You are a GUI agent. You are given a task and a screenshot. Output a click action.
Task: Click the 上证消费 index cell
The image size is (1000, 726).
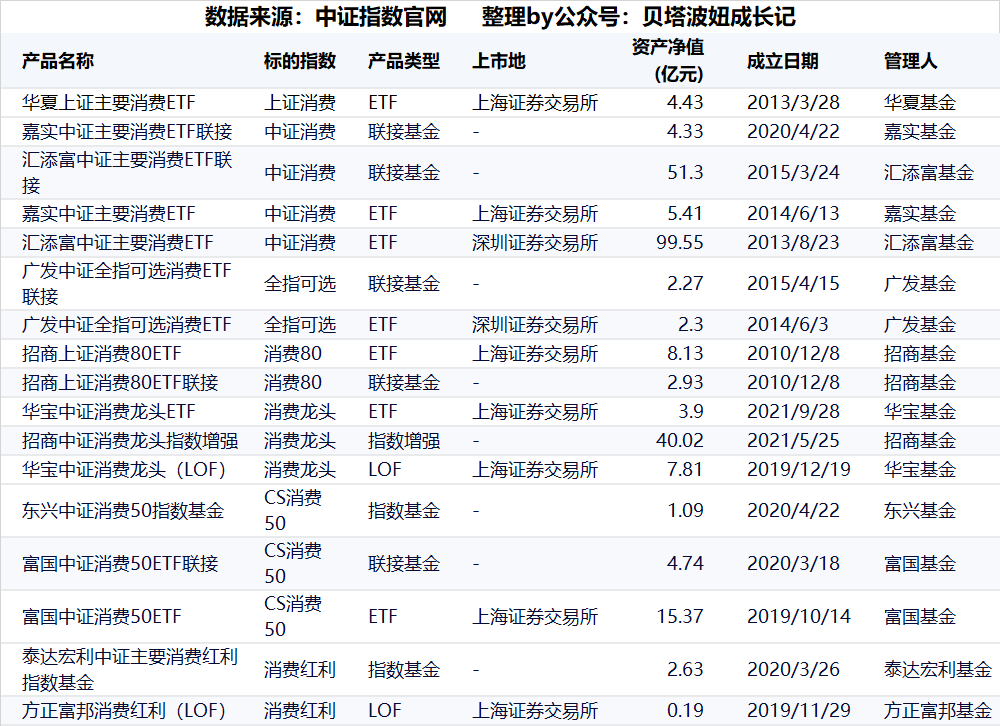(x=300, y=103)
